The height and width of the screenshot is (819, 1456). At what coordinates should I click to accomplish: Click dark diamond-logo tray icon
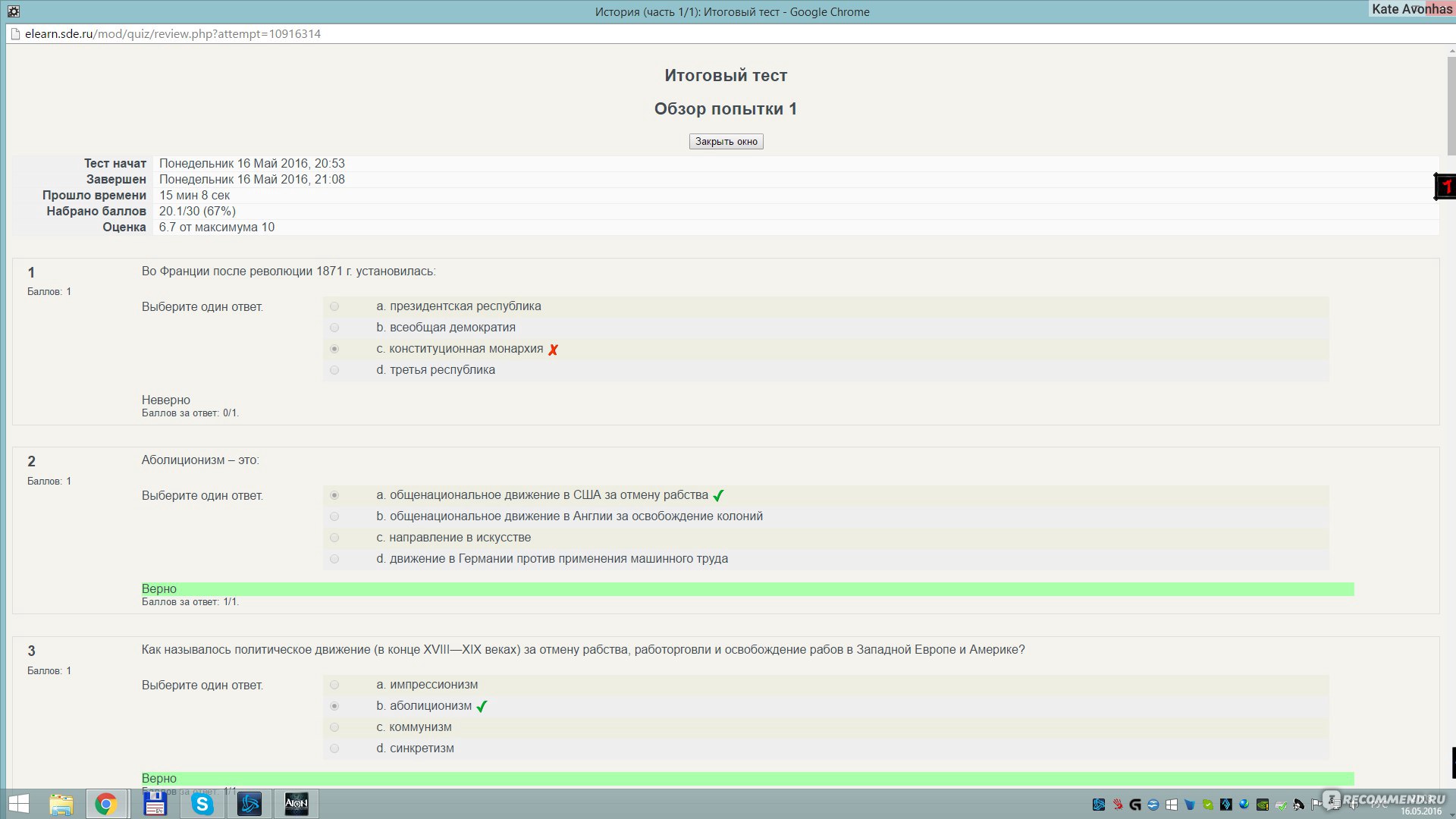(x=1226, y=805)
